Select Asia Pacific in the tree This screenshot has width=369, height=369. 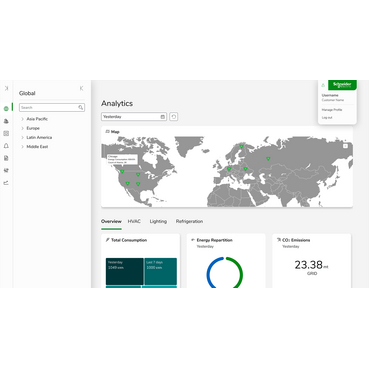point(37,119)
